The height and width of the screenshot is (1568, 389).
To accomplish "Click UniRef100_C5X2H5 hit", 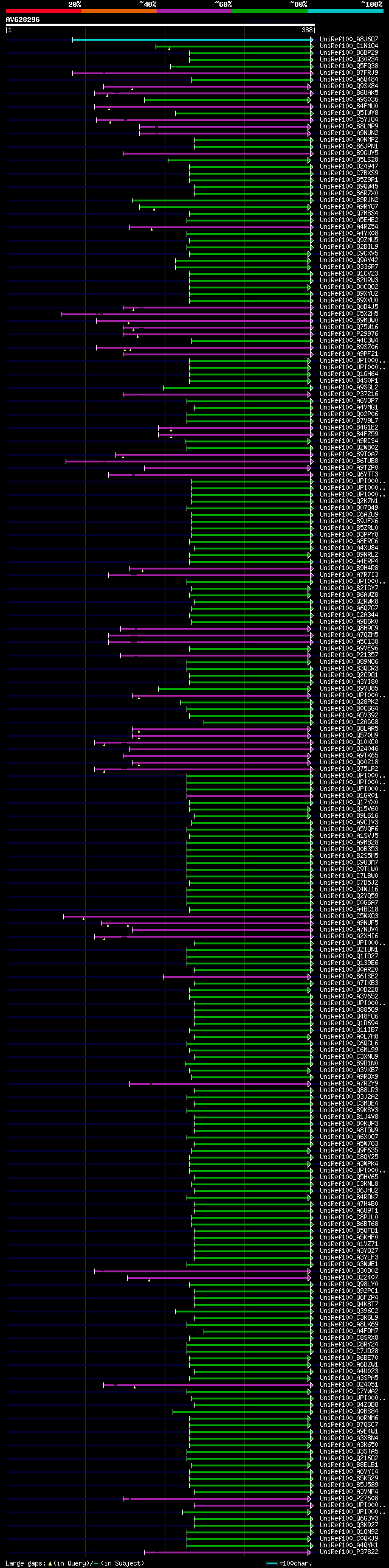I will click(x=349, y=313).
